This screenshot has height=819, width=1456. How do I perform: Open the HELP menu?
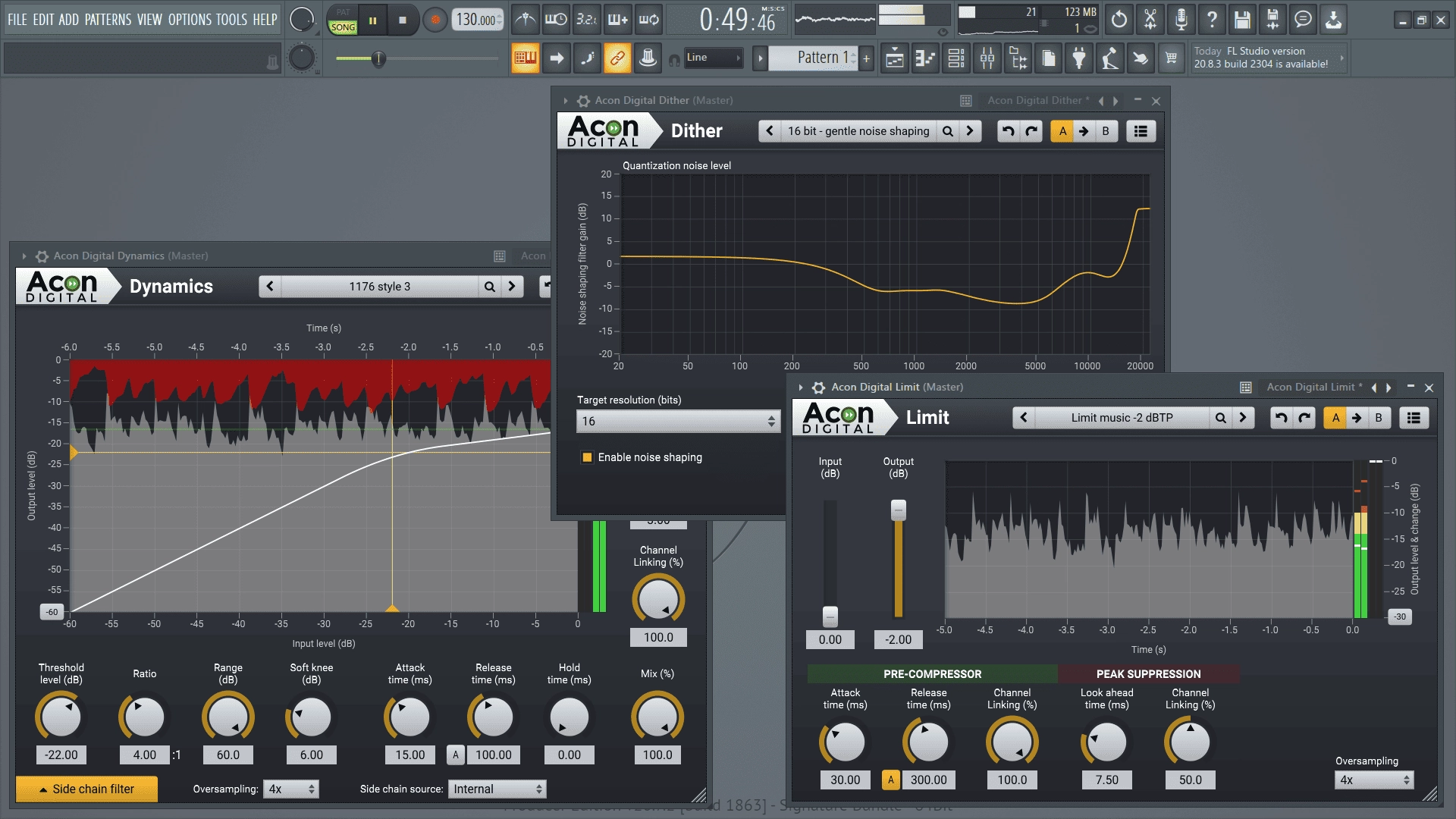[265, 20]
